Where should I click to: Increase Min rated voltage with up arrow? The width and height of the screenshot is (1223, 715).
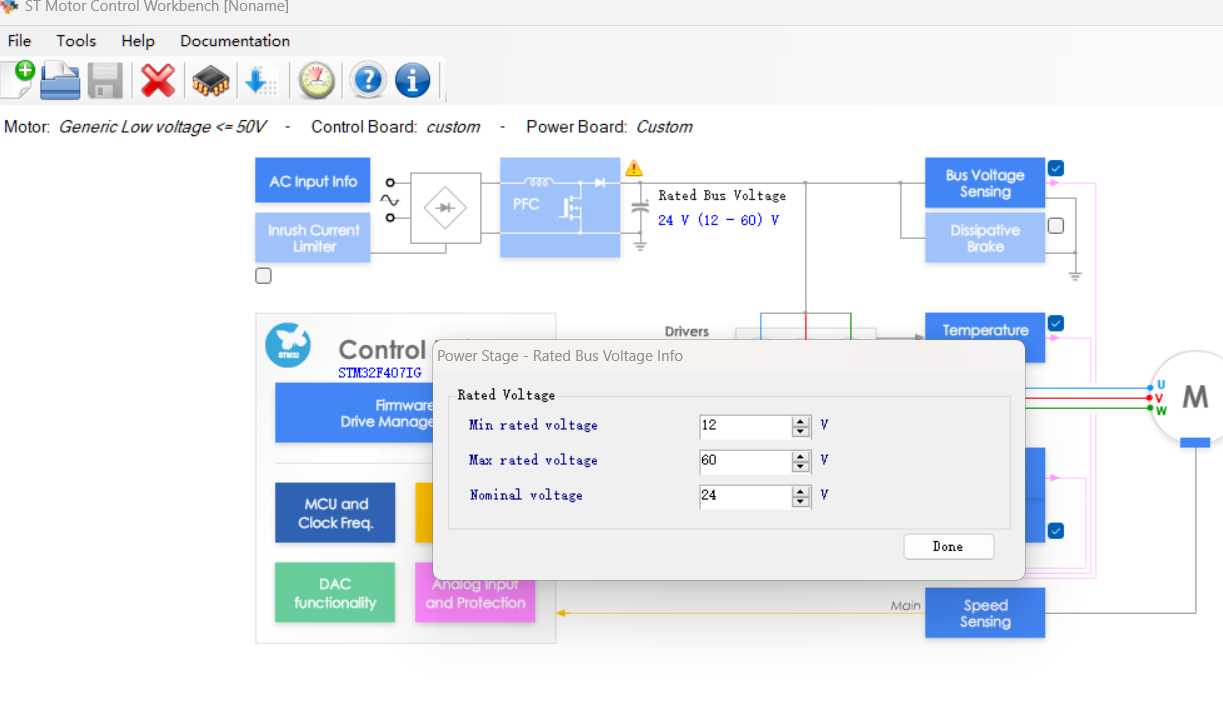801,420
